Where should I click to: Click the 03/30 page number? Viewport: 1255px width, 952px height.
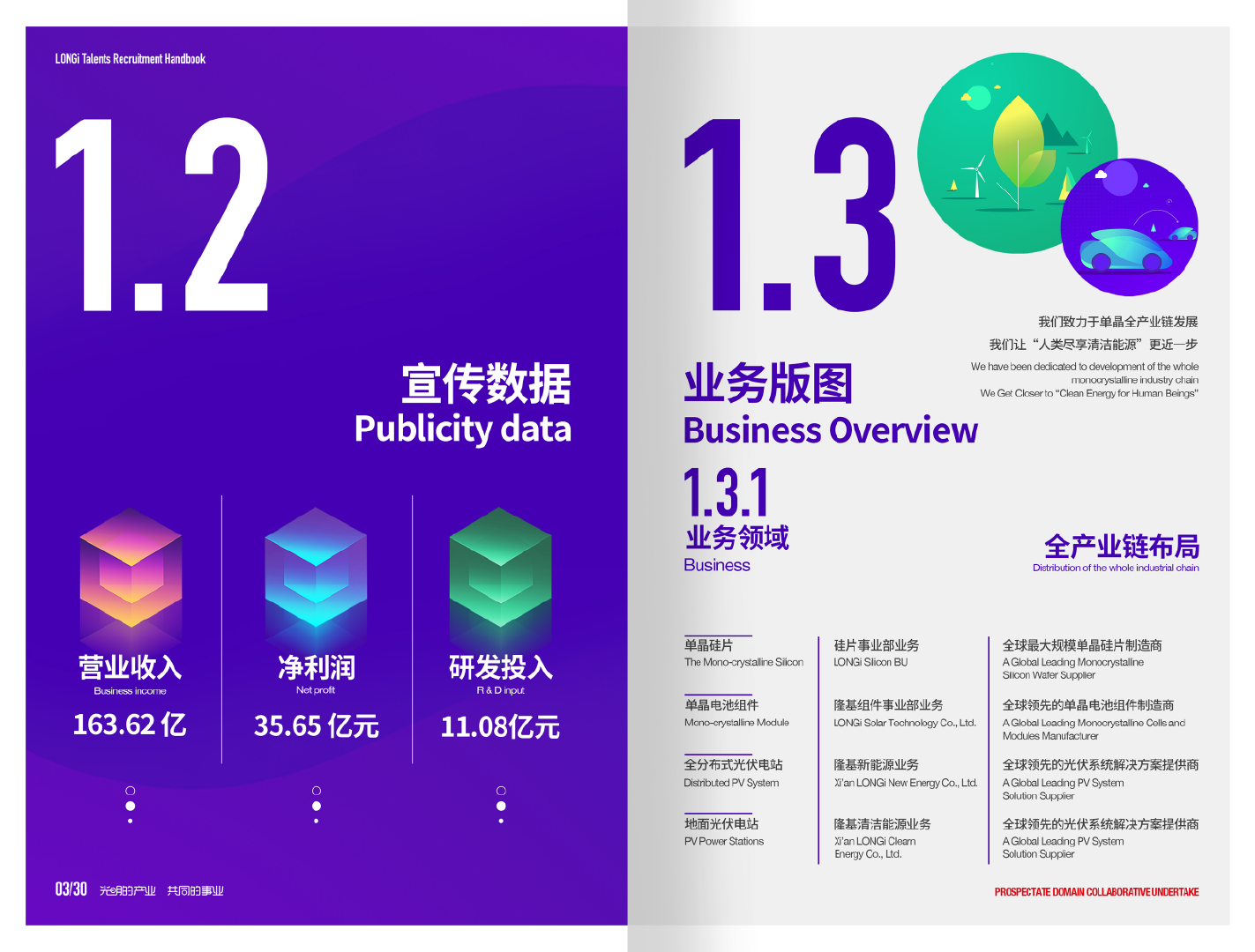pos(71,889)
